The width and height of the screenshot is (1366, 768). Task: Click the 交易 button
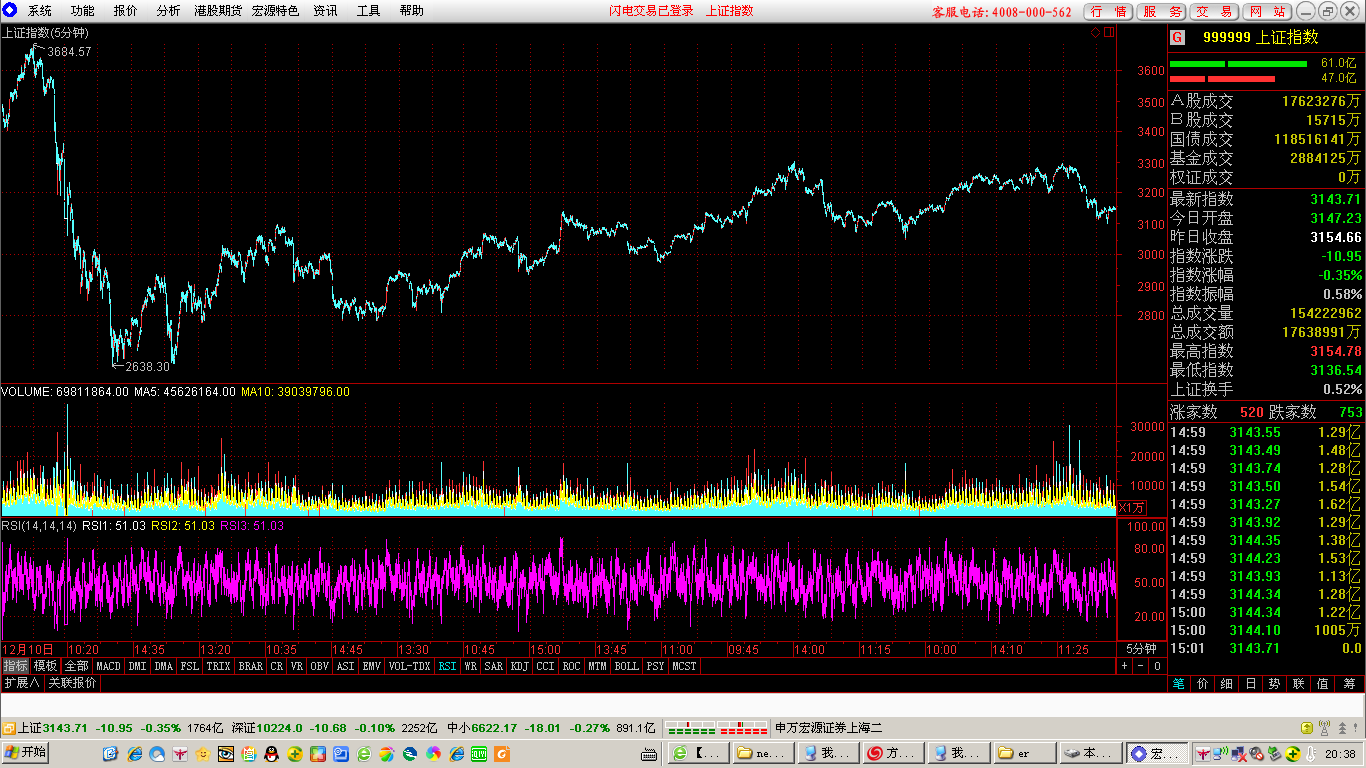point(1214,11)
